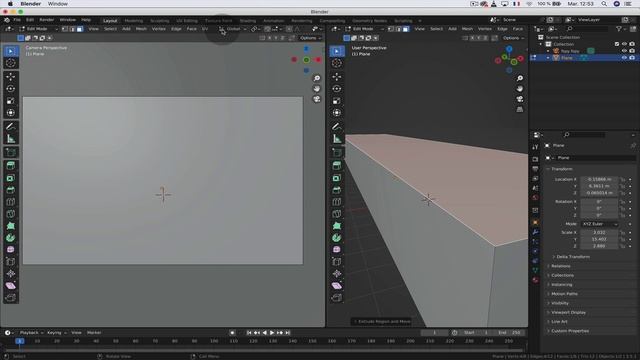
Task: Open the Keying popover in timeline
Action: coord(56,333)
